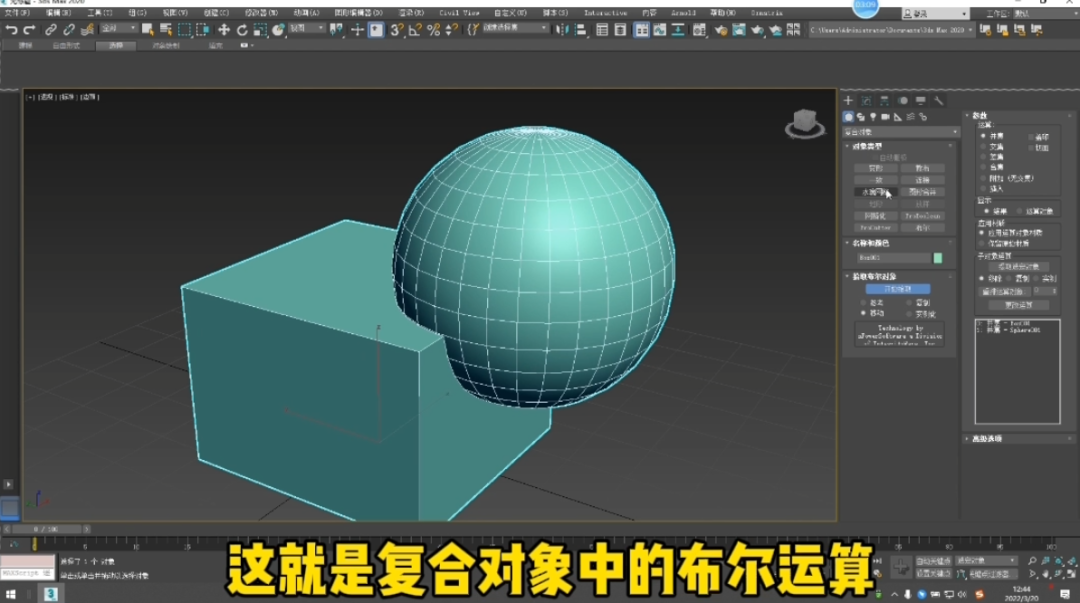Open the selection filter 全部 dropdown
Viewport: 1080px width, 603px height.
pos(118,29)
